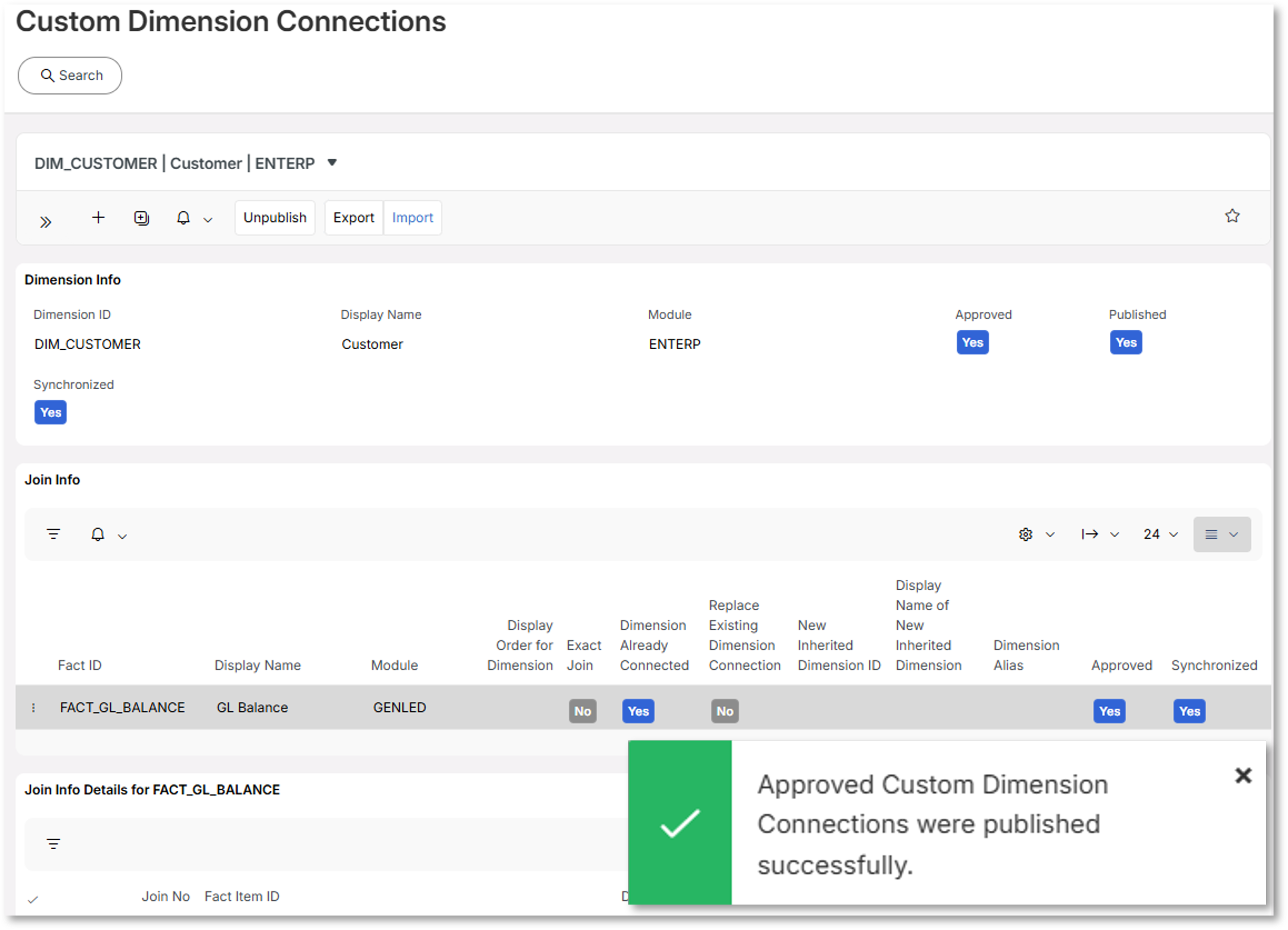
Task: Expand the double-chevron navigation panel icon
Action: (45, 222)
